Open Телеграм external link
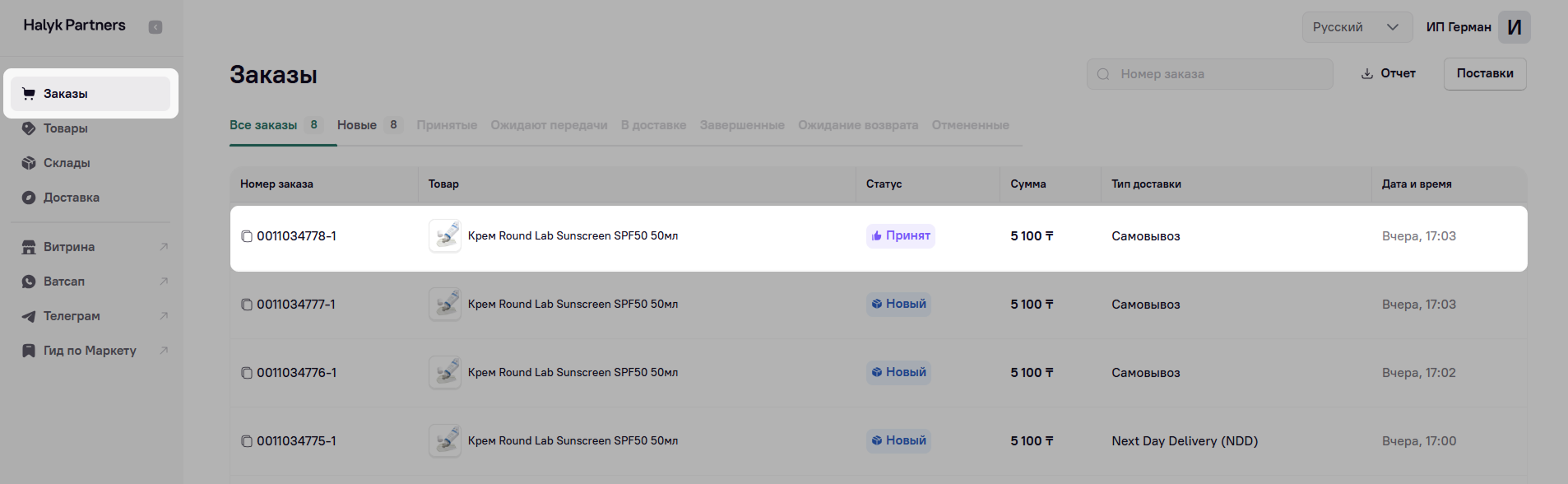This screenshot has width=1568, height=484. [x=72, y=316]
